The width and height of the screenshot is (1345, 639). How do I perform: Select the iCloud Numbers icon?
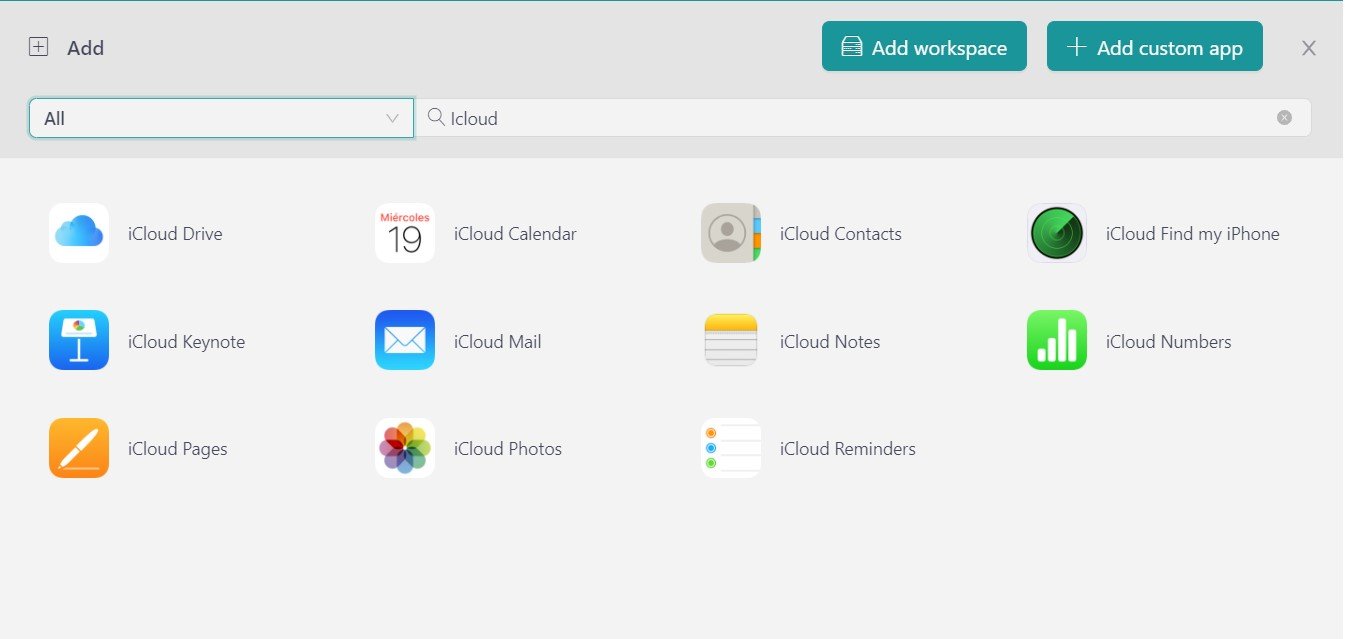click(1057, 341)
